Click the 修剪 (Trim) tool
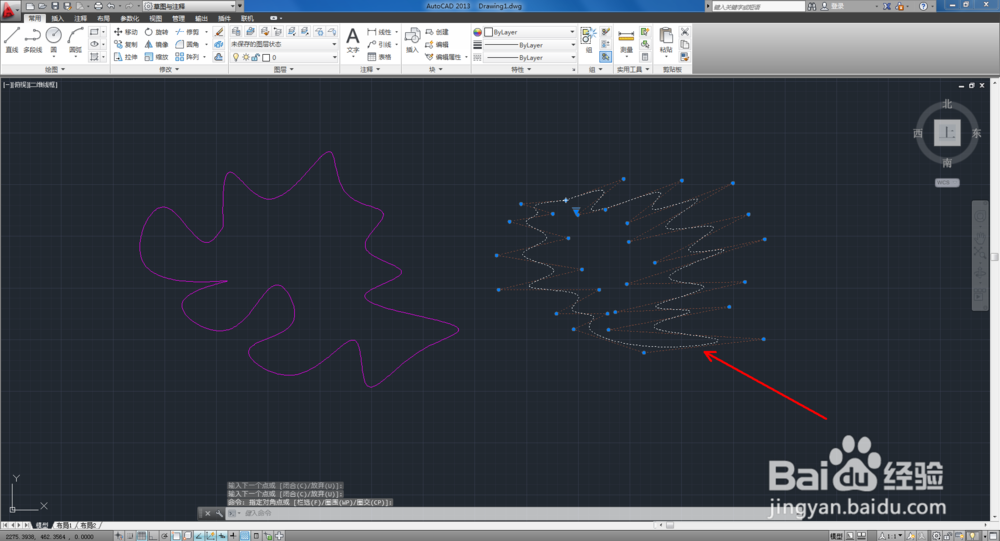The width and height of the screenshot is (1000, 541). click(187, 32)
